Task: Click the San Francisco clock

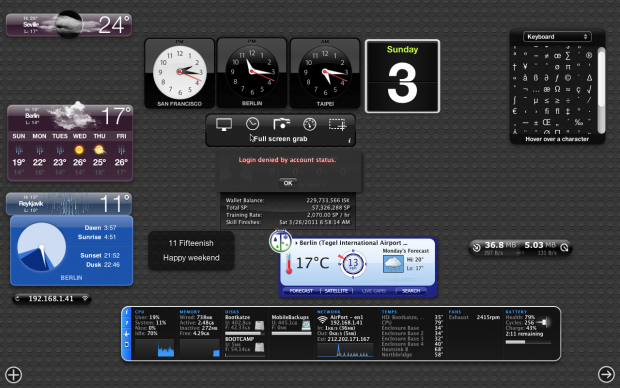Action: [180, 73]
